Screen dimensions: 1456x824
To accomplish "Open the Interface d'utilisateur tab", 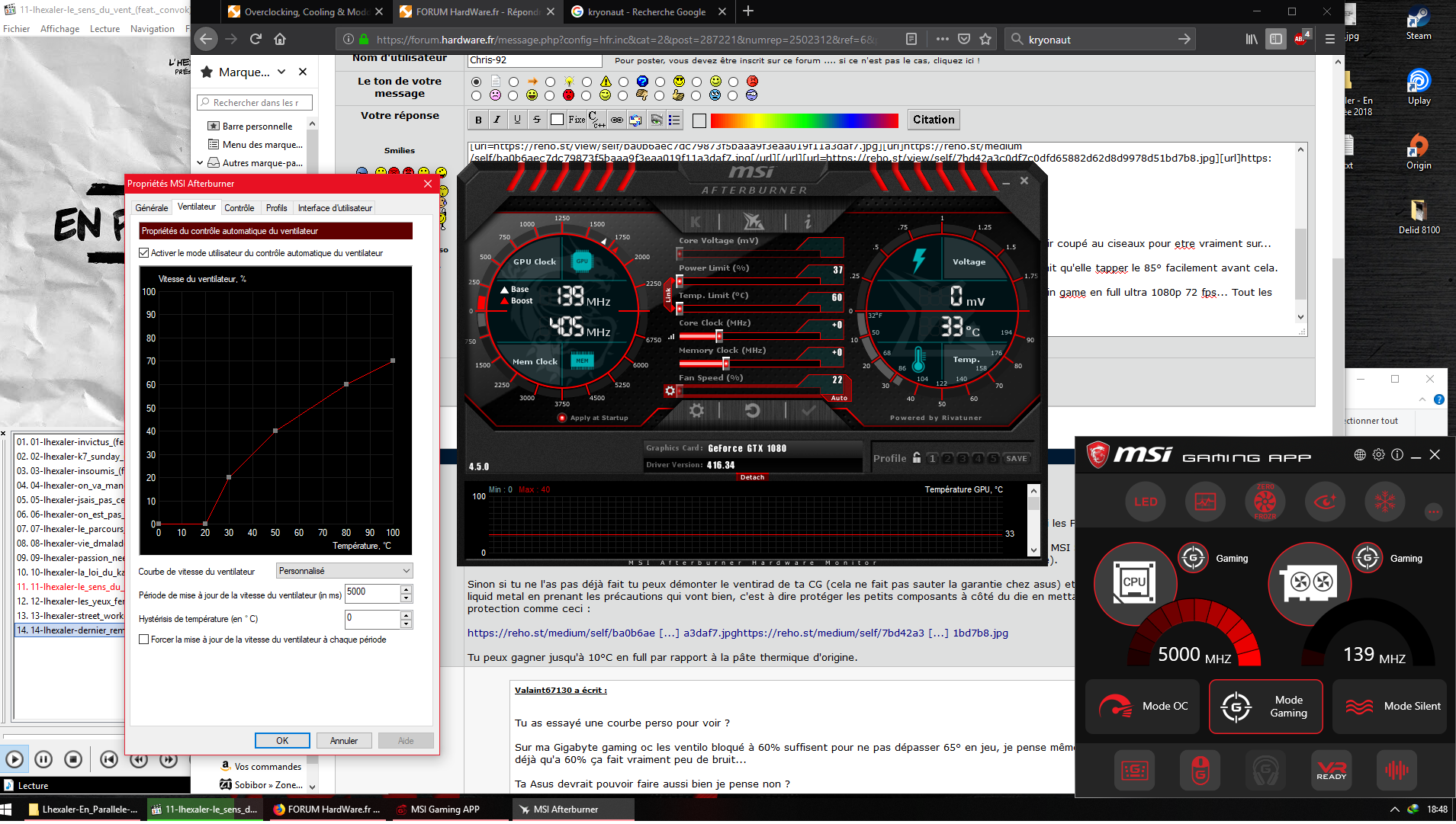I will (x=335, y=207).
